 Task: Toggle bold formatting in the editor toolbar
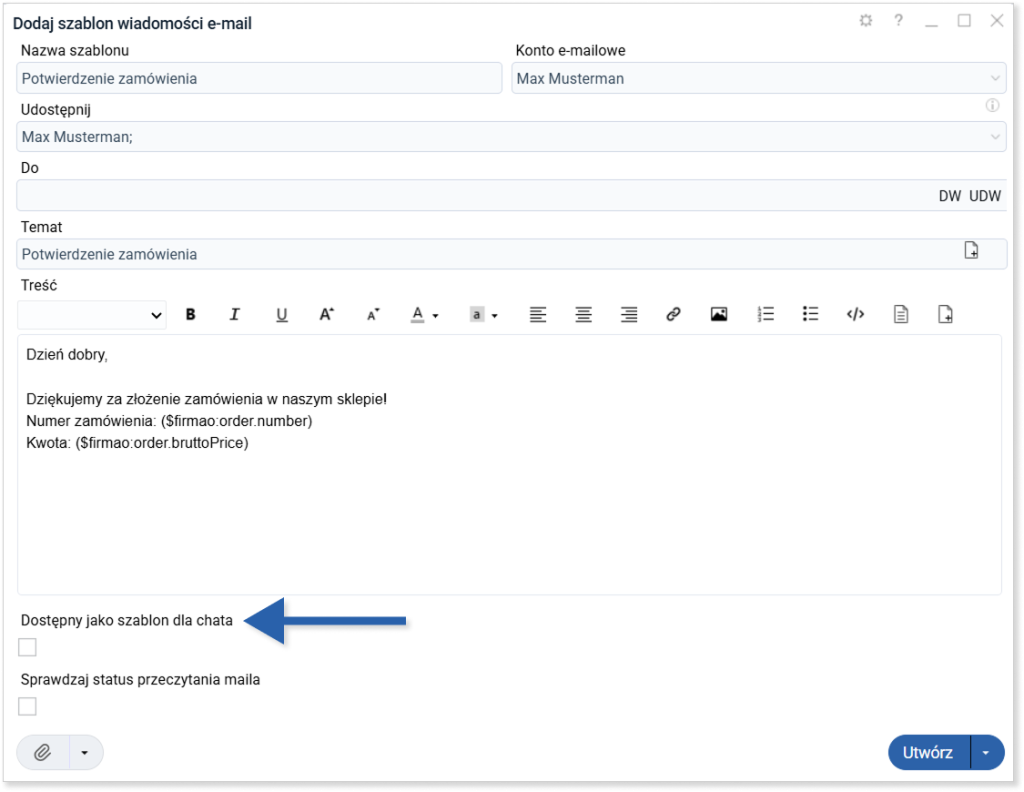pyautogui.click(x=191, y=315)
